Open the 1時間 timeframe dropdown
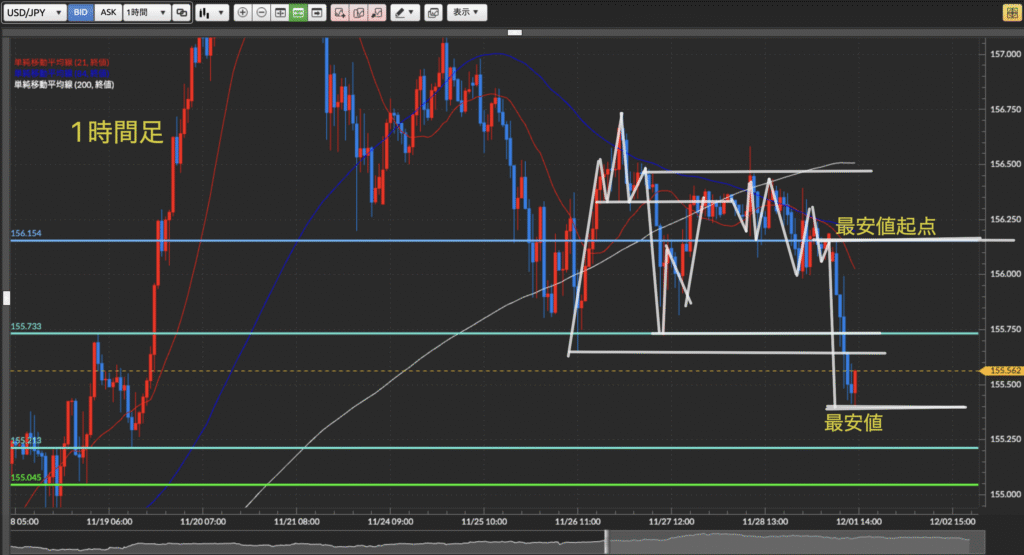1024x555 pixels. [144, 13]
